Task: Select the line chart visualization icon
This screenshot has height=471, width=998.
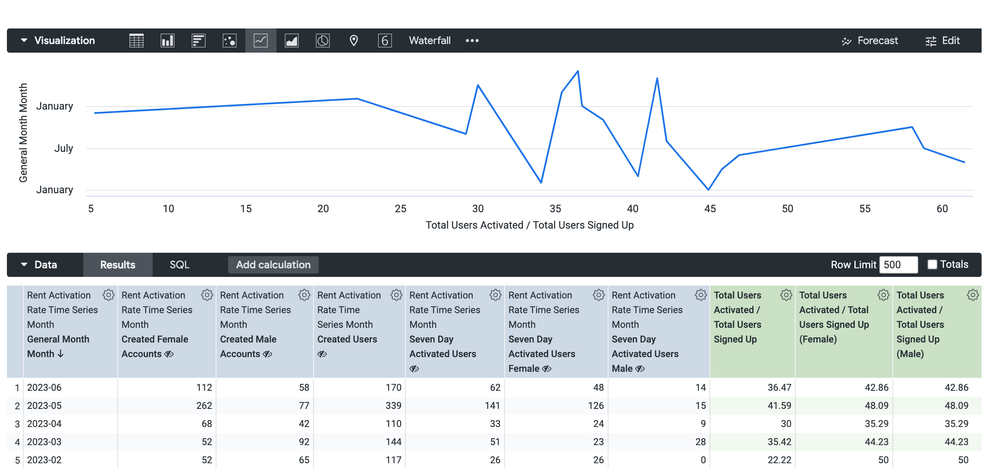Action: point(261,41)
